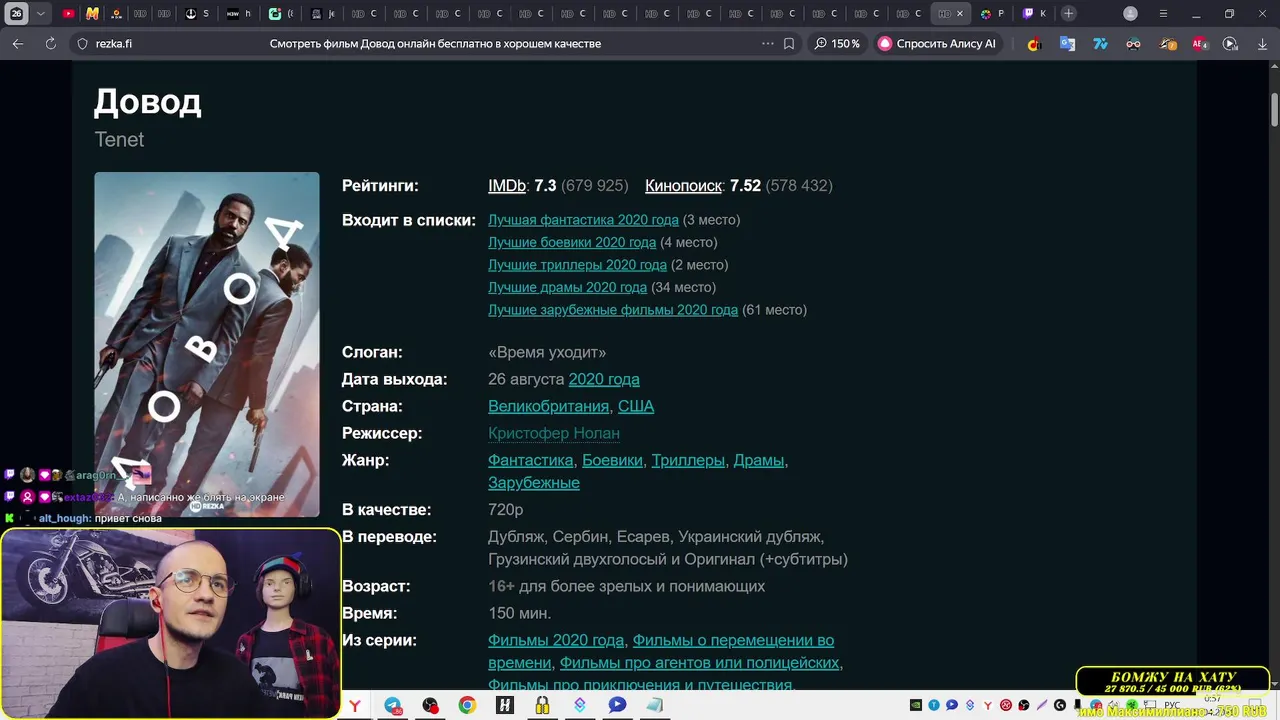1280x720 pixels.
Task: Expand the tab list chevron dropdown
Action: tap(41, 14)
